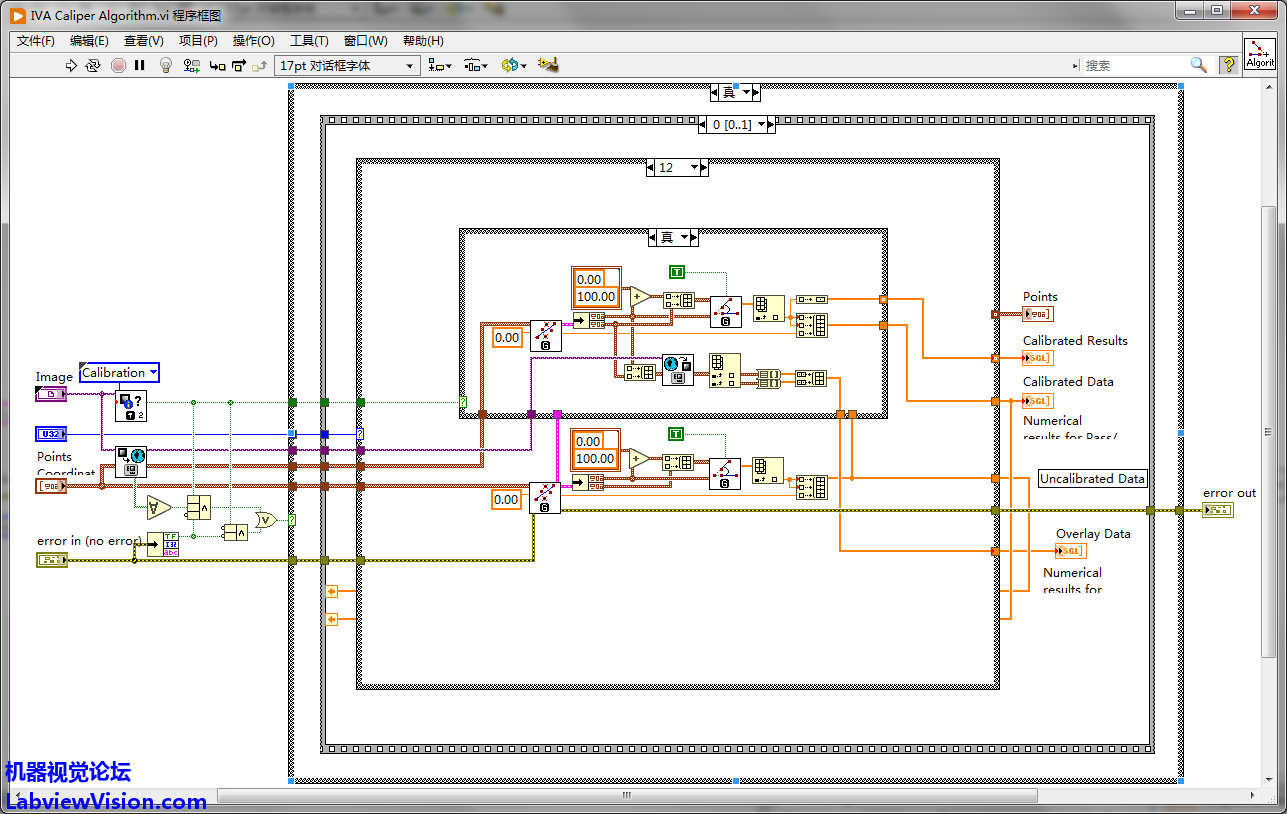The image size is (1287, 814).
Task: Click the Step Into toolbar icon
Action: click(216, 65)
